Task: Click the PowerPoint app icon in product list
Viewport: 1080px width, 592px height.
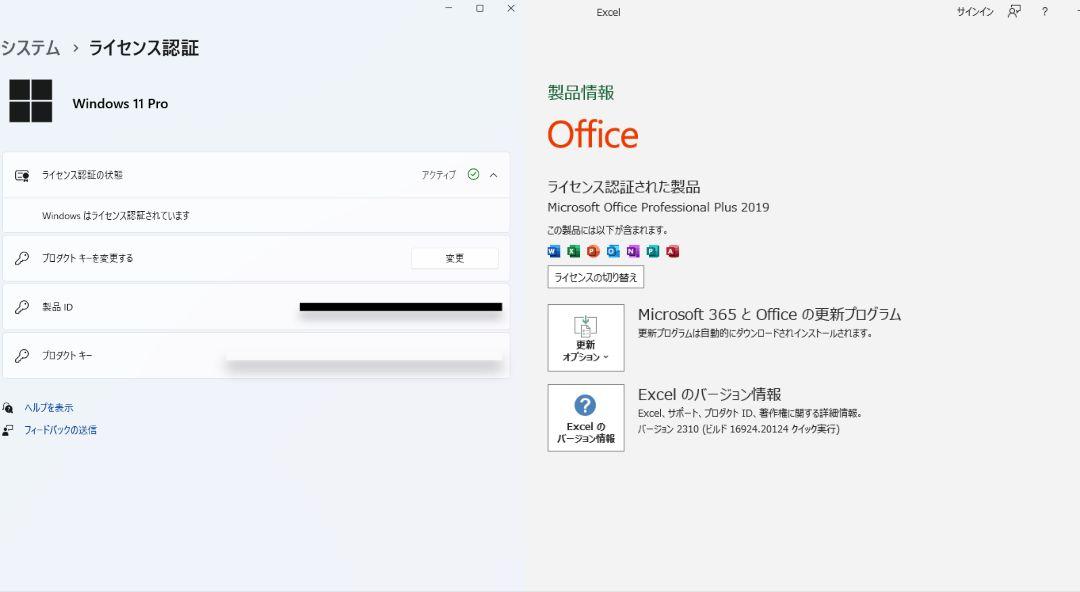Action: click(x=593, y=251)
